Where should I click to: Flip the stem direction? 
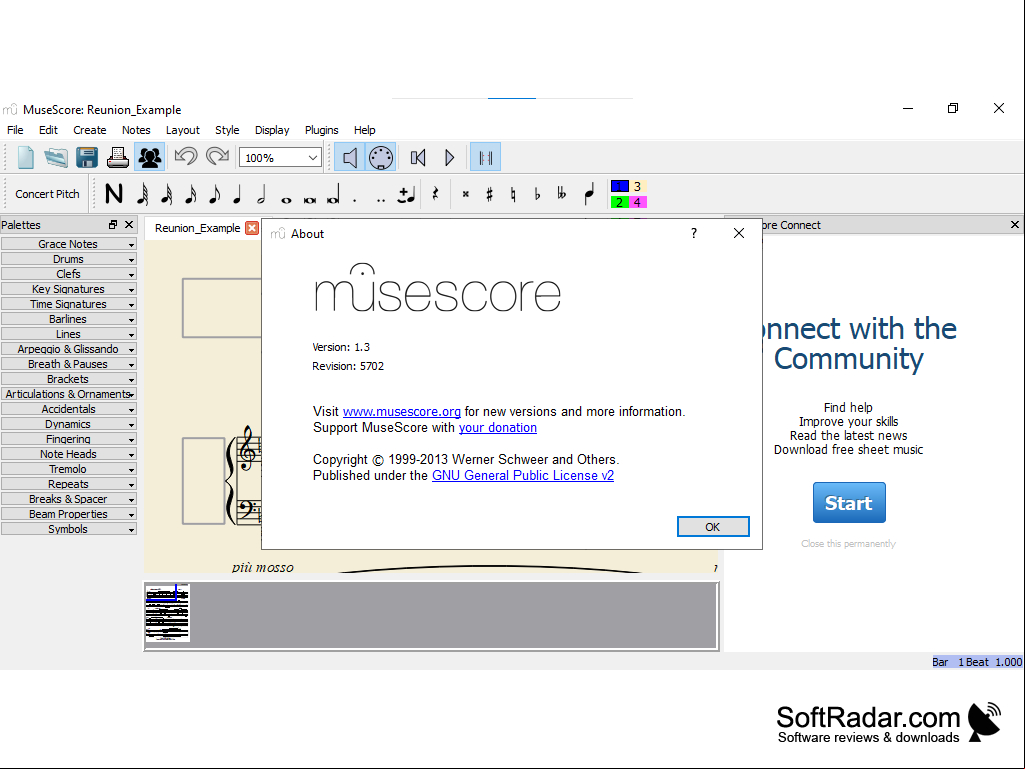(x=589, y=194)
